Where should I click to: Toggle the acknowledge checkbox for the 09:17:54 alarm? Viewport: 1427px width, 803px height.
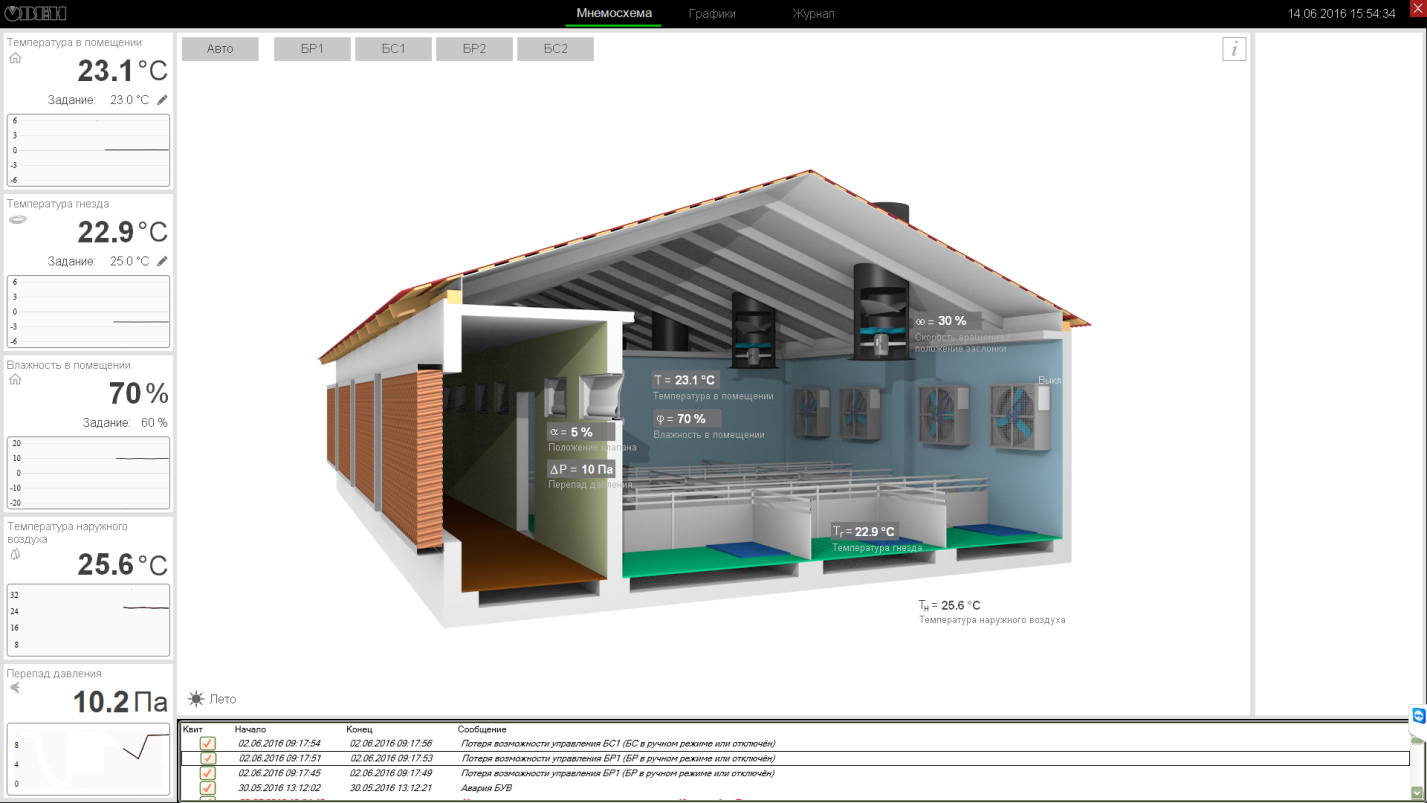[208, 743]
